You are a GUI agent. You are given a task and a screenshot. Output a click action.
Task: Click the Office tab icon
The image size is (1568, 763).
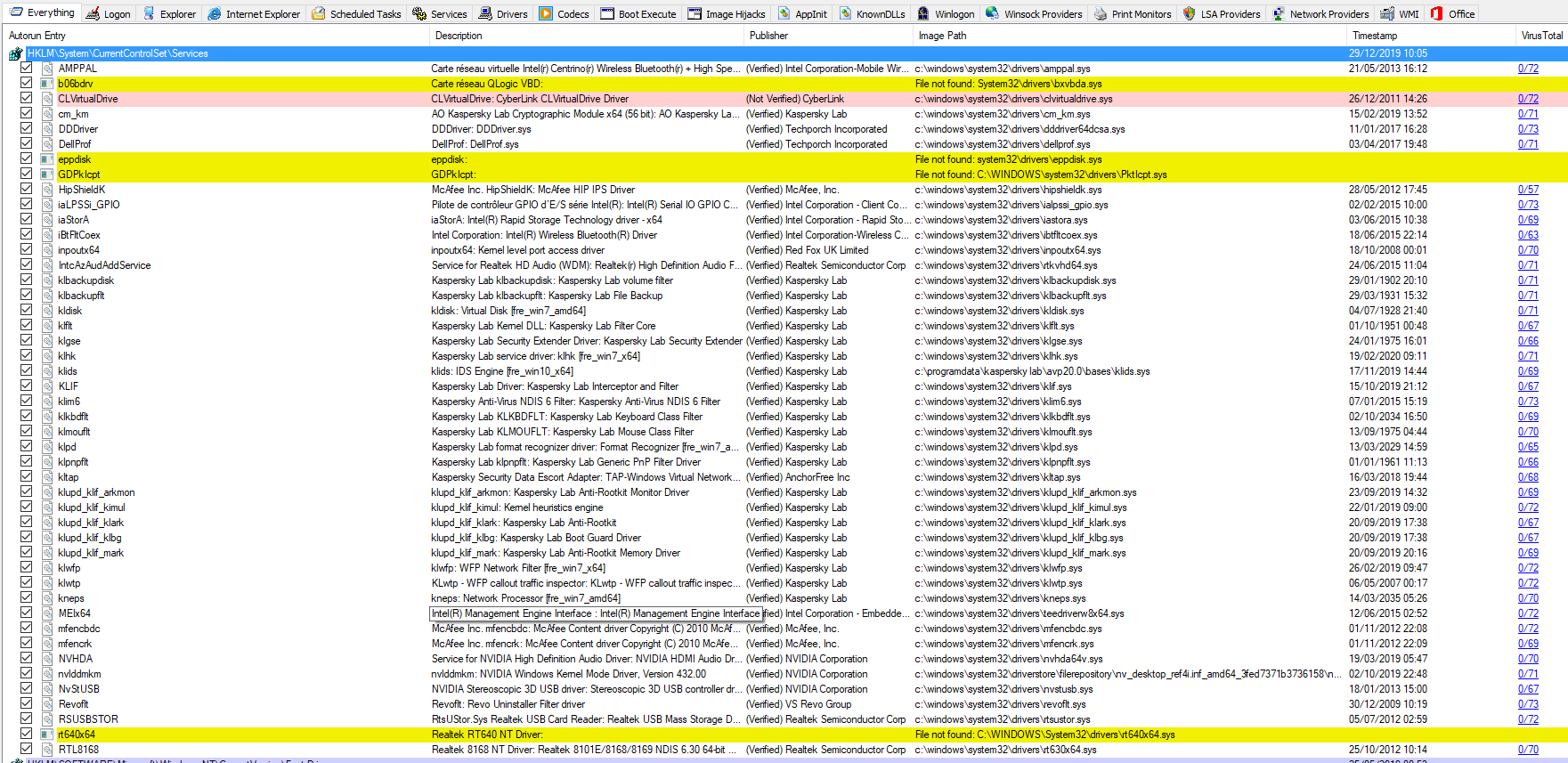point(1437,13)
